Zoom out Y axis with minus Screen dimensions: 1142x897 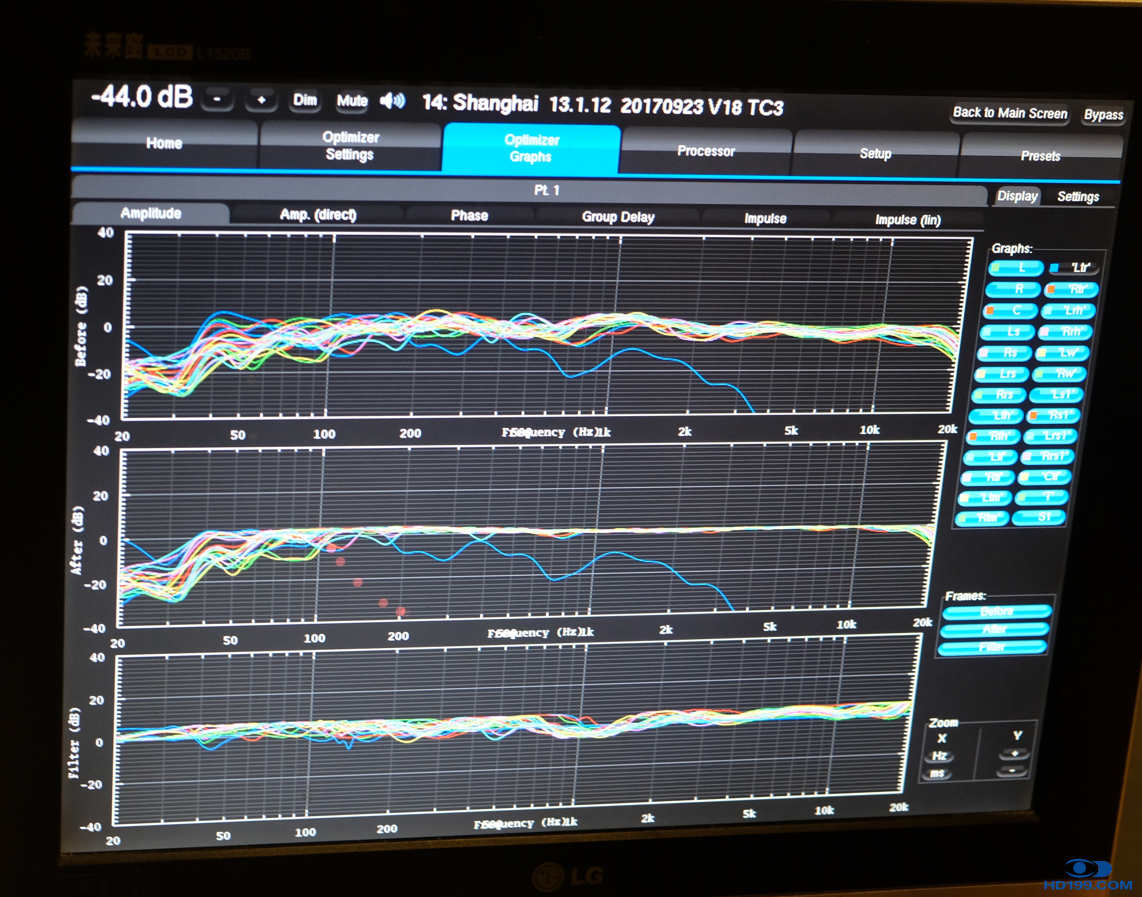point(1013,772)
